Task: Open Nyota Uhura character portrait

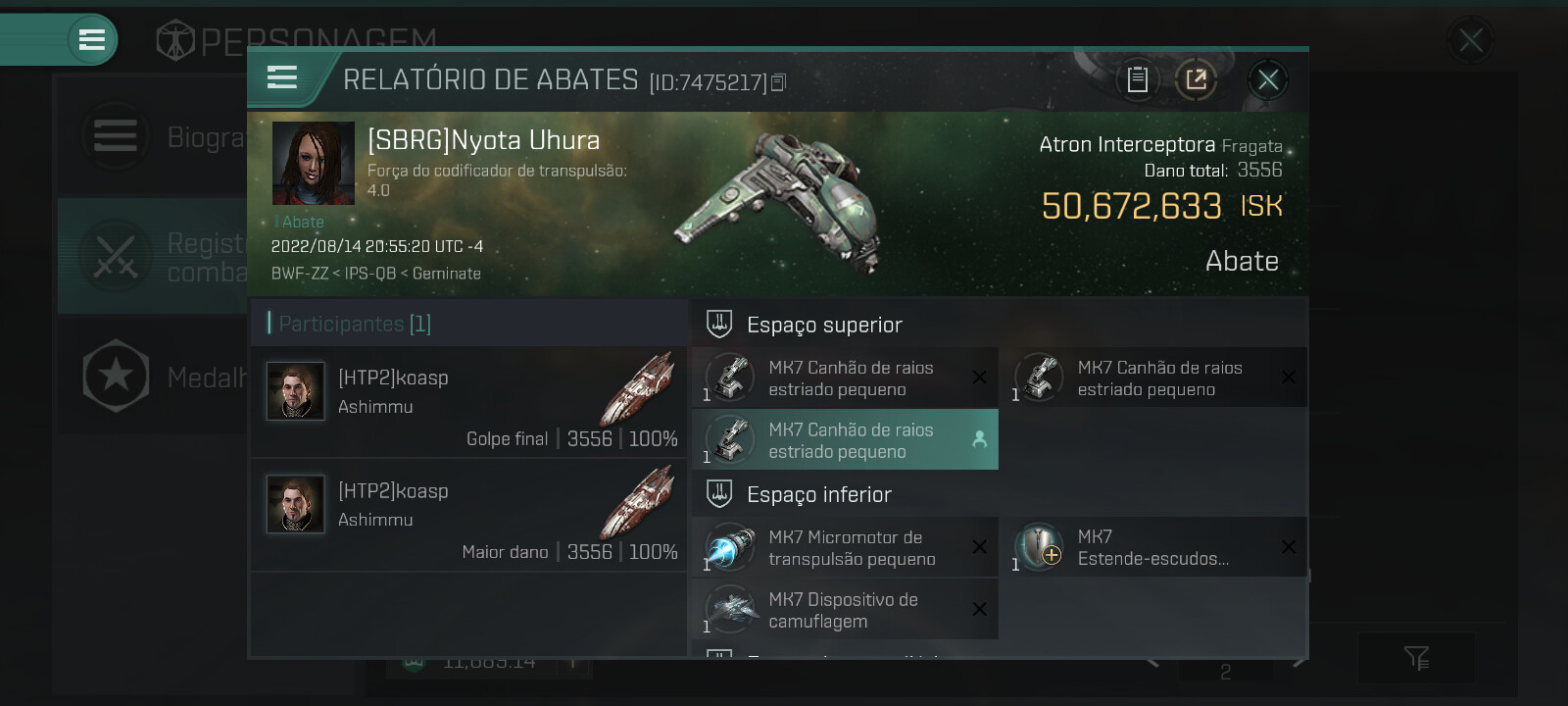Action: pyautogui.click(x=314, y=163)
